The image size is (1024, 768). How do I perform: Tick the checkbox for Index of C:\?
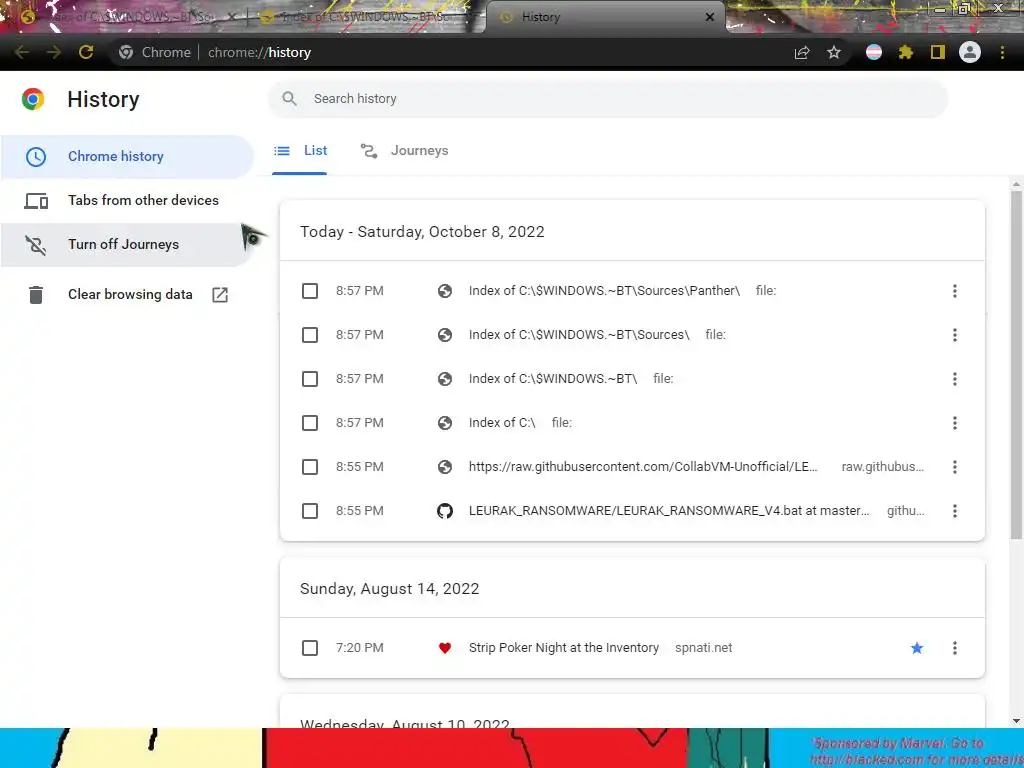point(310,423)
